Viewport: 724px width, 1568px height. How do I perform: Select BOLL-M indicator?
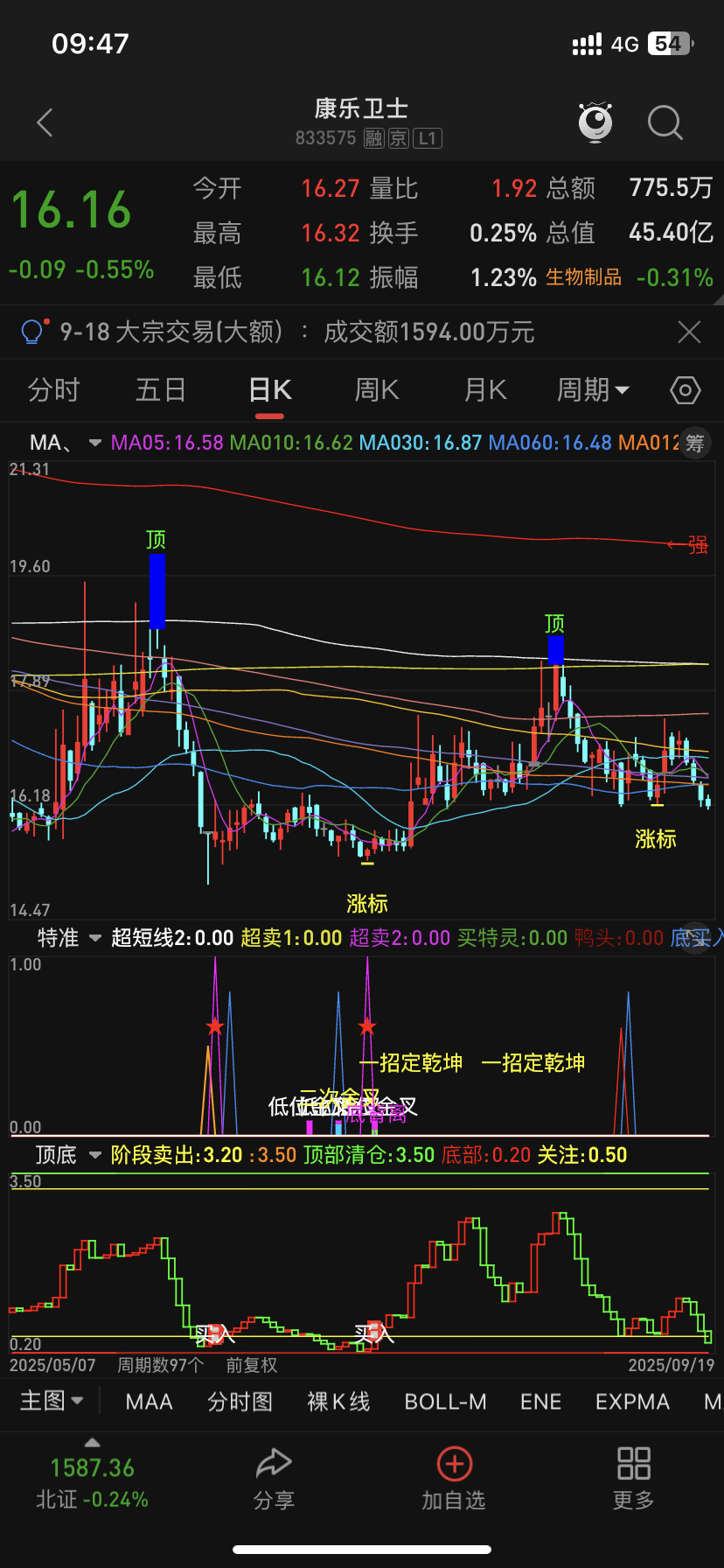coord(445,1402)
